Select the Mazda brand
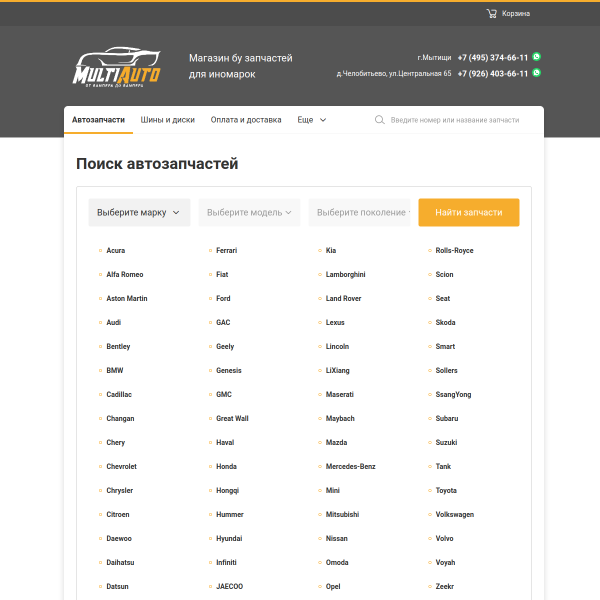Screen dimensions: 600x600 [x=336, y=443]
